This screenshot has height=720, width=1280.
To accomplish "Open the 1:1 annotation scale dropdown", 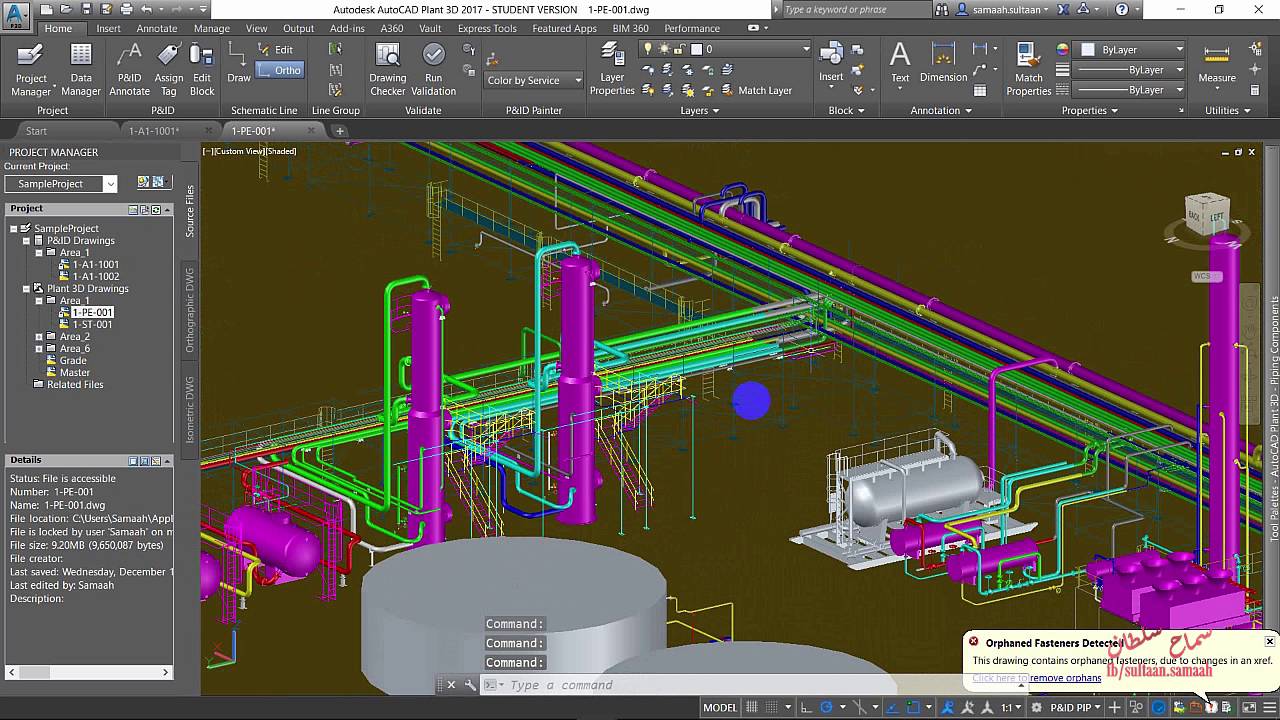I will 1012,707.
